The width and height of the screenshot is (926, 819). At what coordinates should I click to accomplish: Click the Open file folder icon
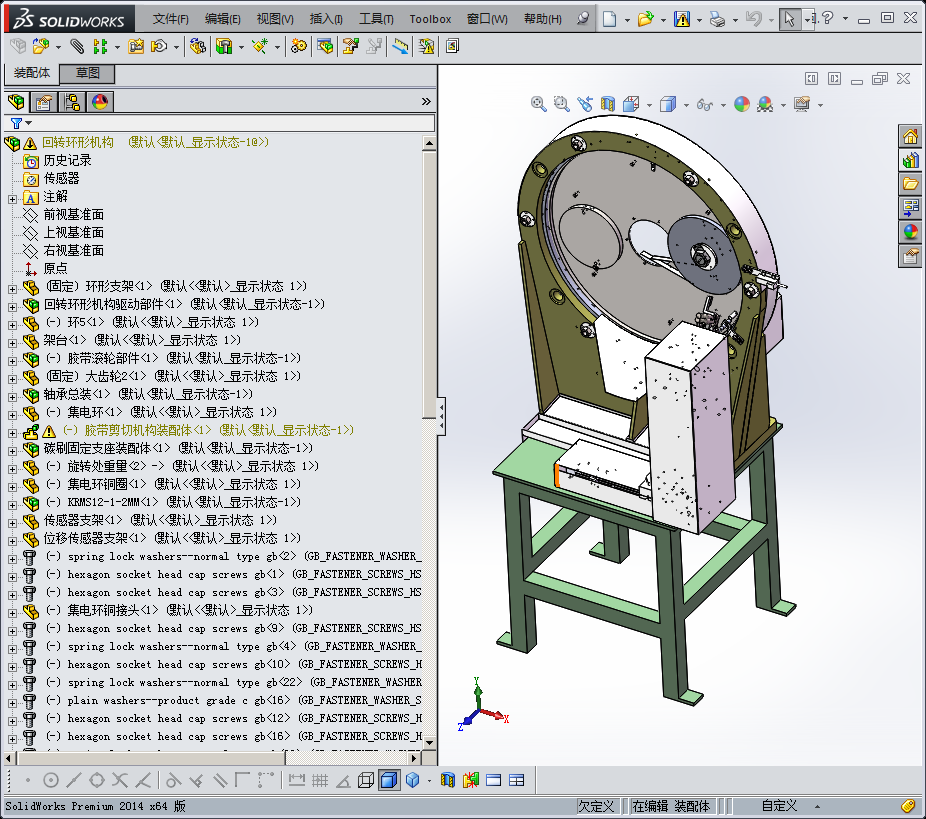pyautogui.click(x=645, y=19)
